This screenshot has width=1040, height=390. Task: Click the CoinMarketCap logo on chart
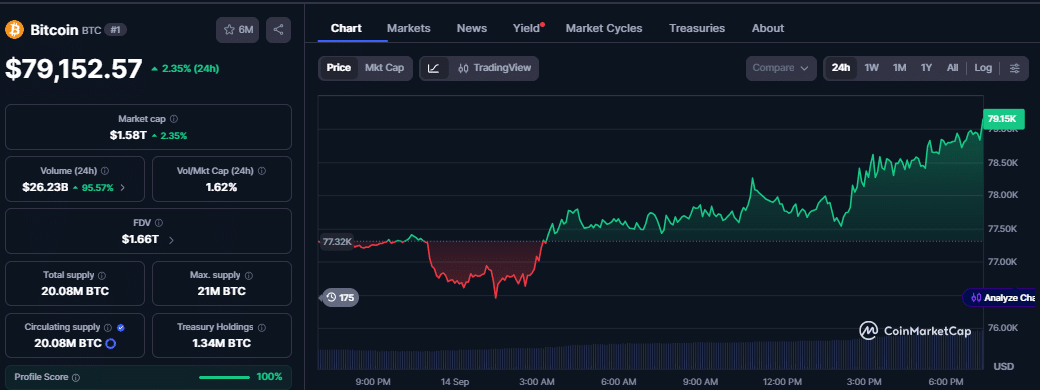pos(915,330)
